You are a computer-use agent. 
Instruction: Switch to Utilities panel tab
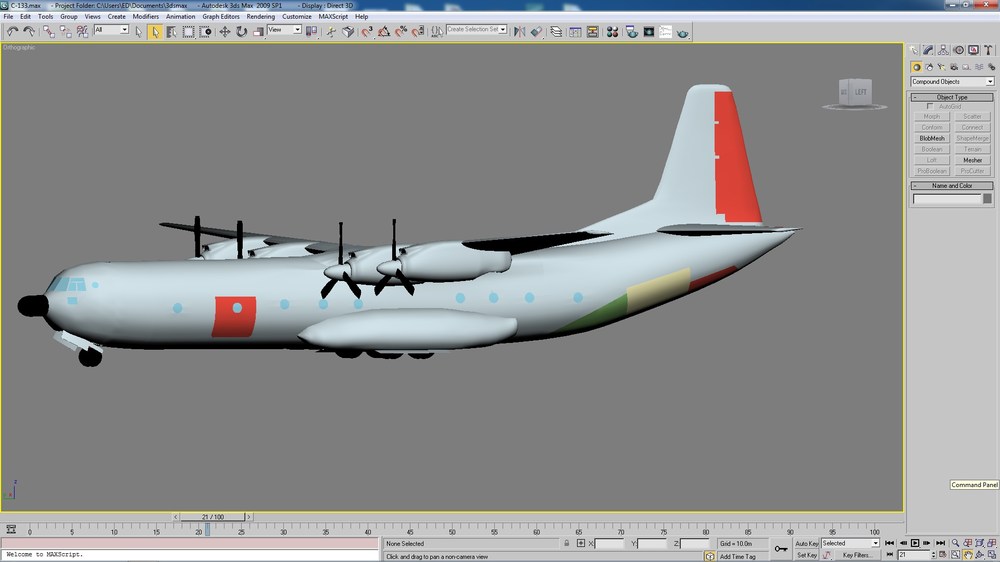tap(988, 50)
